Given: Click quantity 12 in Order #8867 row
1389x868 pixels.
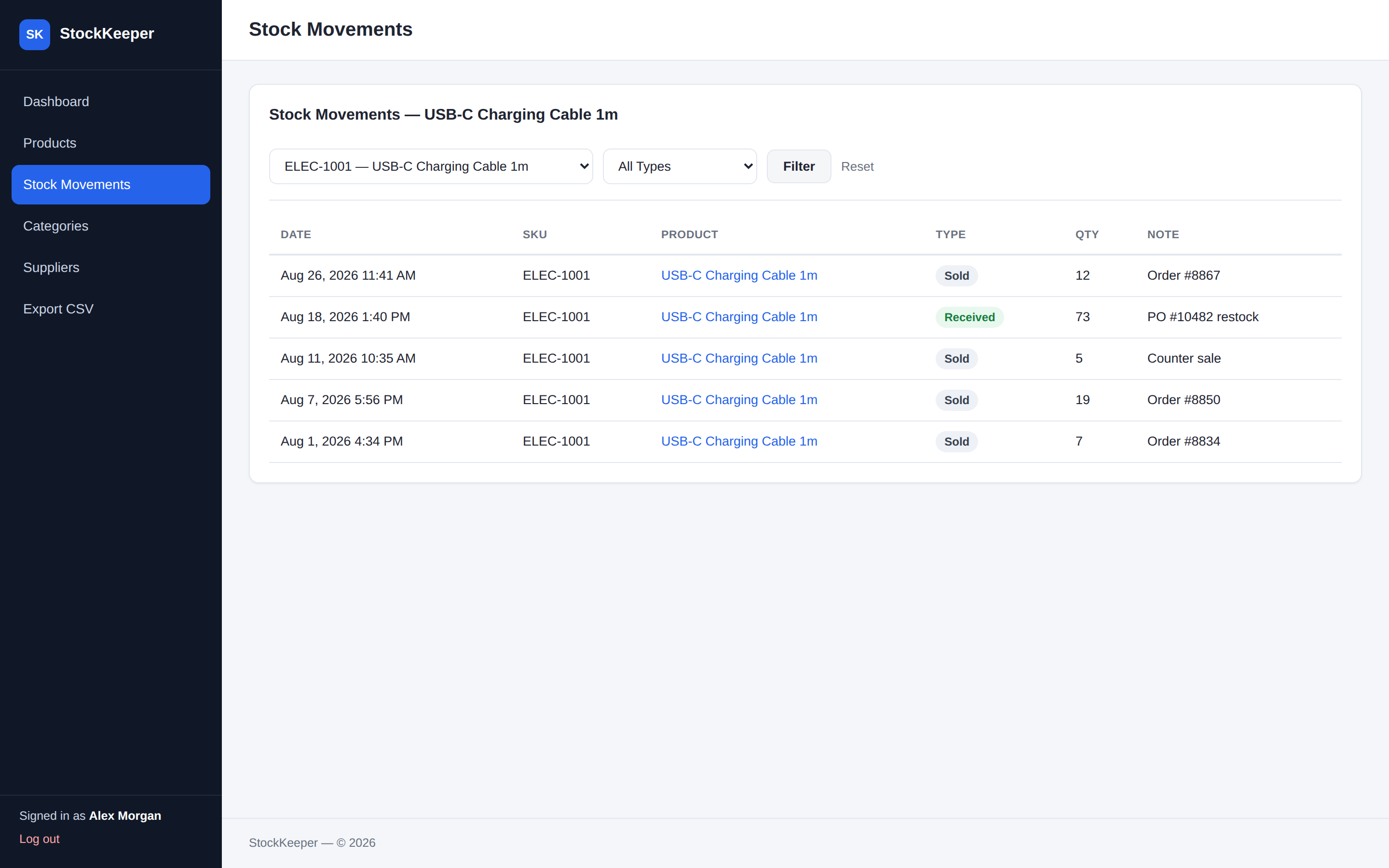Looking at the screenshot, I should point(1082,275).
